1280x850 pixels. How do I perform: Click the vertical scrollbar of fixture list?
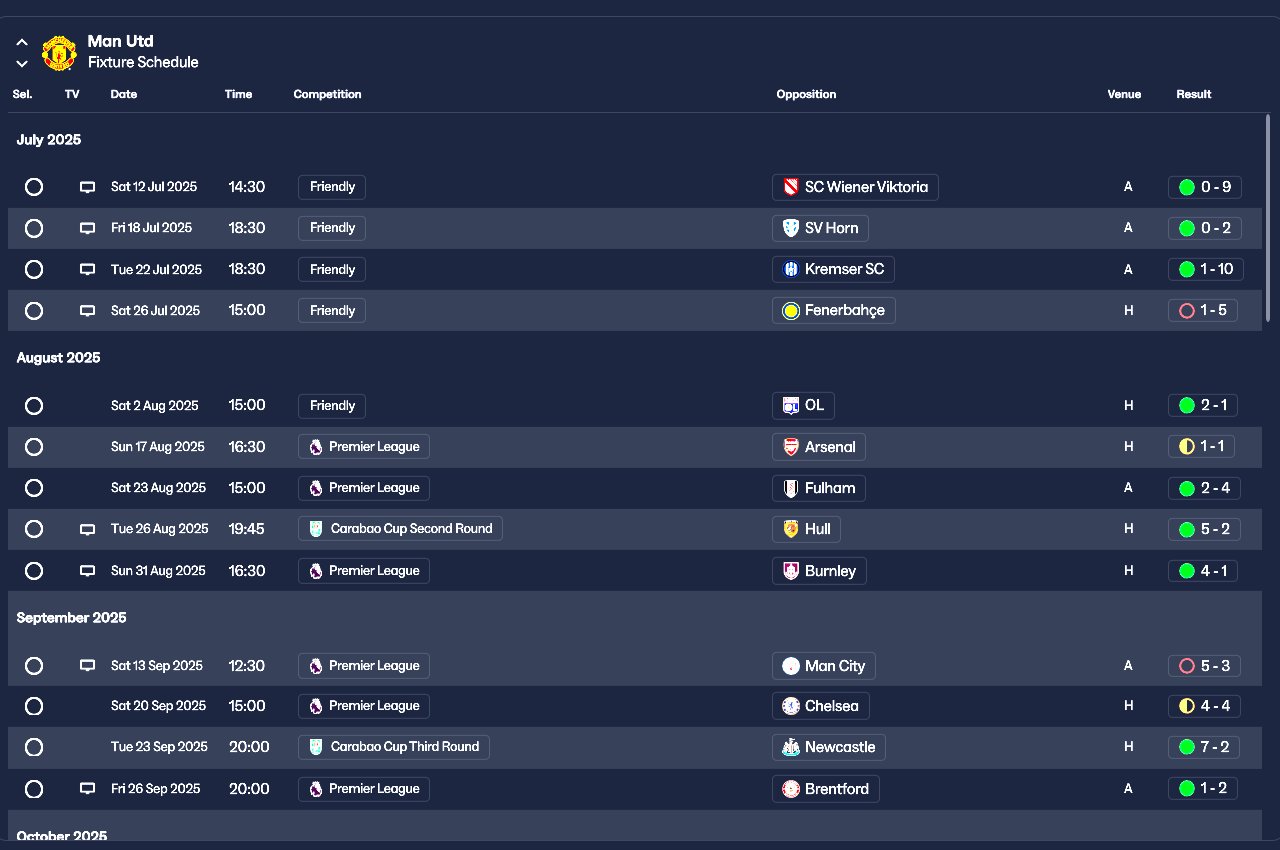pos(1269,218)
